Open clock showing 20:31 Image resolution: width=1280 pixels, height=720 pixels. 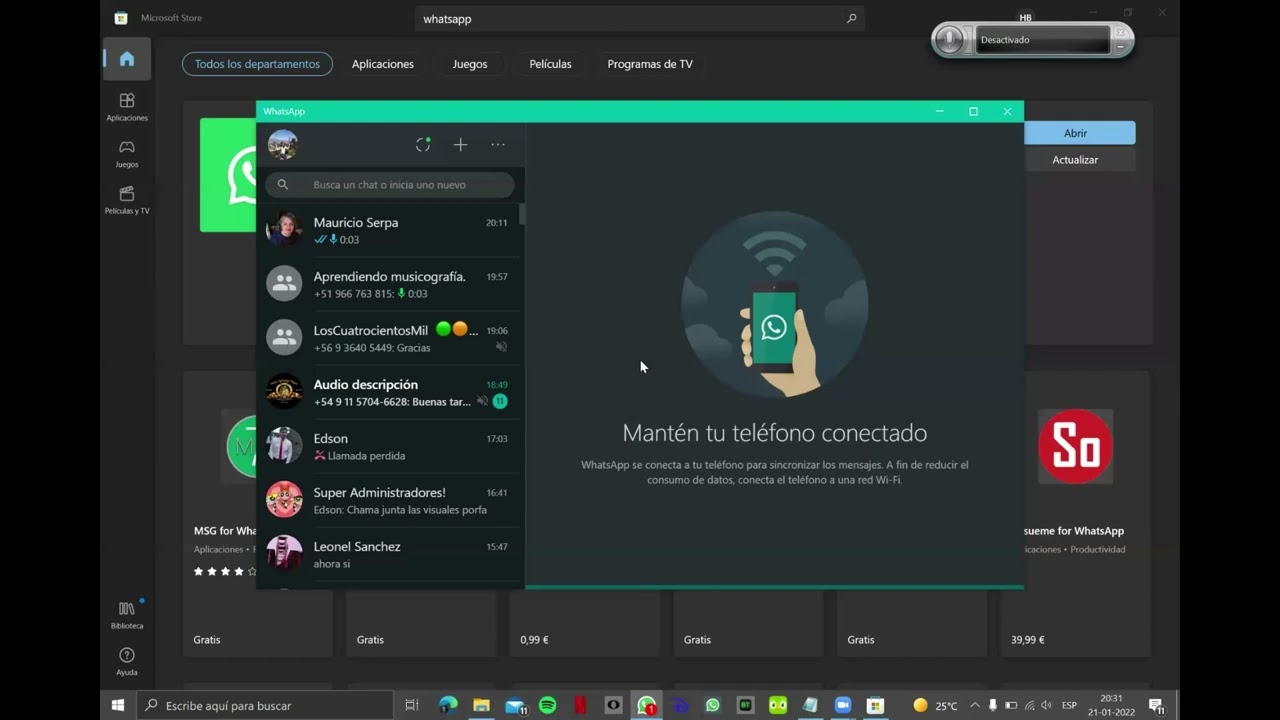tap(1111, 705)
